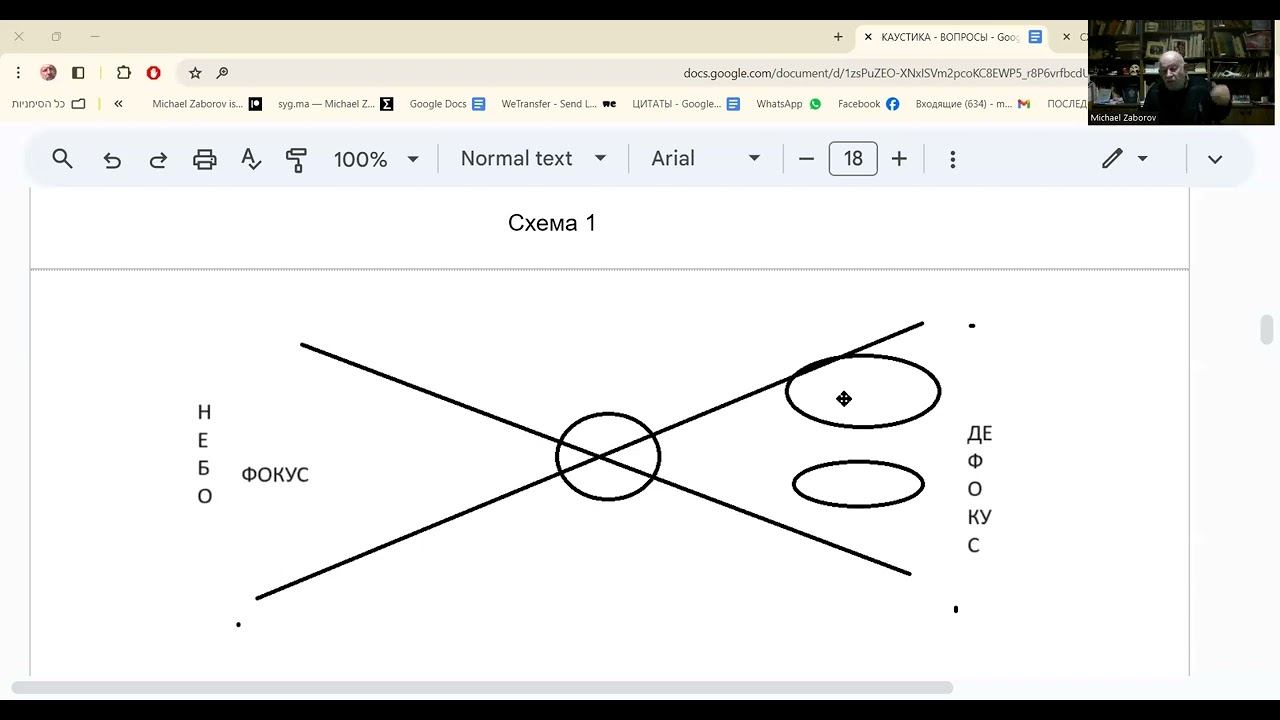Open Входящие (634) Gmail bookmark

(x=972, y=104)
